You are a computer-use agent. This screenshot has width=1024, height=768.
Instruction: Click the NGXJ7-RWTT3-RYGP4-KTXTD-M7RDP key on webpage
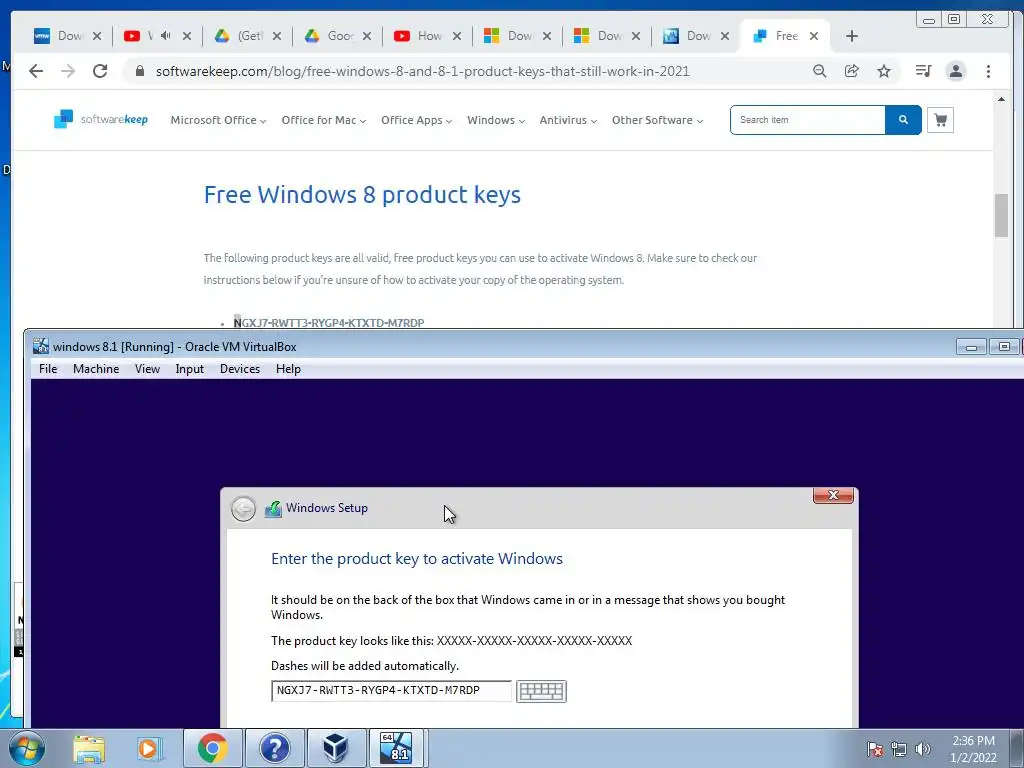pos(329,323)
